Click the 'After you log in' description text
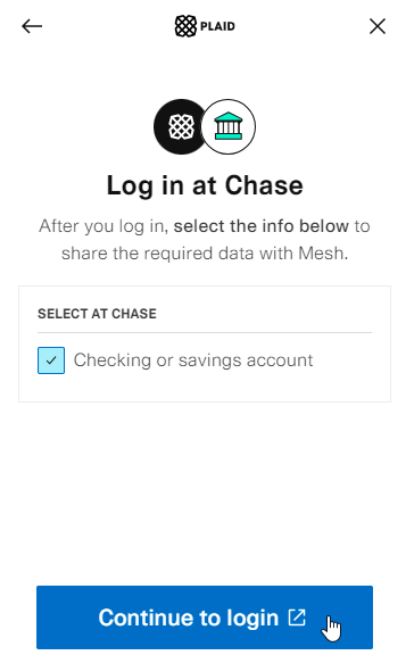The height and width of the screenshot is (666, 406). click(102, 226)
